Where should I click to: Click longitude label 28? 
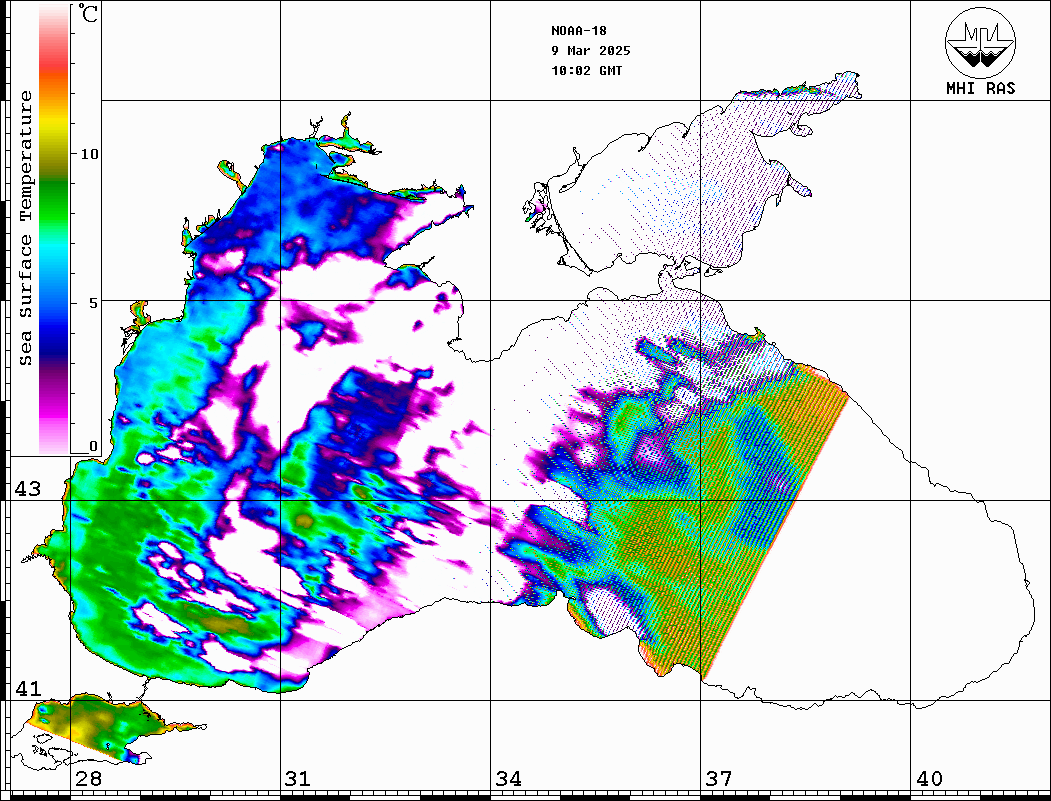88,778
